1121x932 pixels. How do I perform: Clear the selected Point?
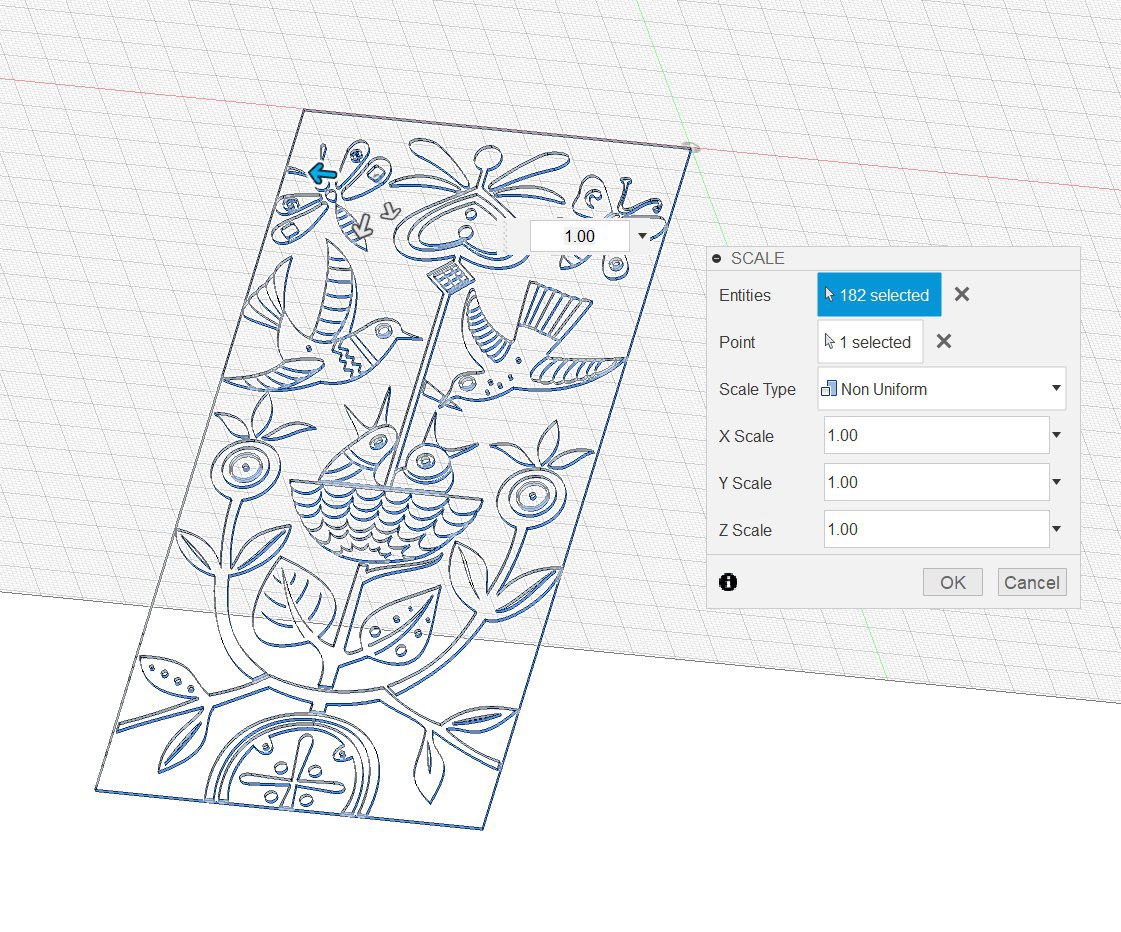tap(944, 342)
